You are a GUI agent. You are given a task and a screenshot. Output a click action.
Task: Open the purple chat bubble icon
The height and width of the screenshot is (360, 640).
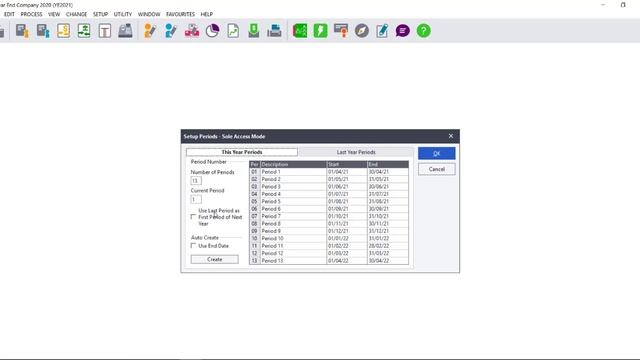click(402, 31)
